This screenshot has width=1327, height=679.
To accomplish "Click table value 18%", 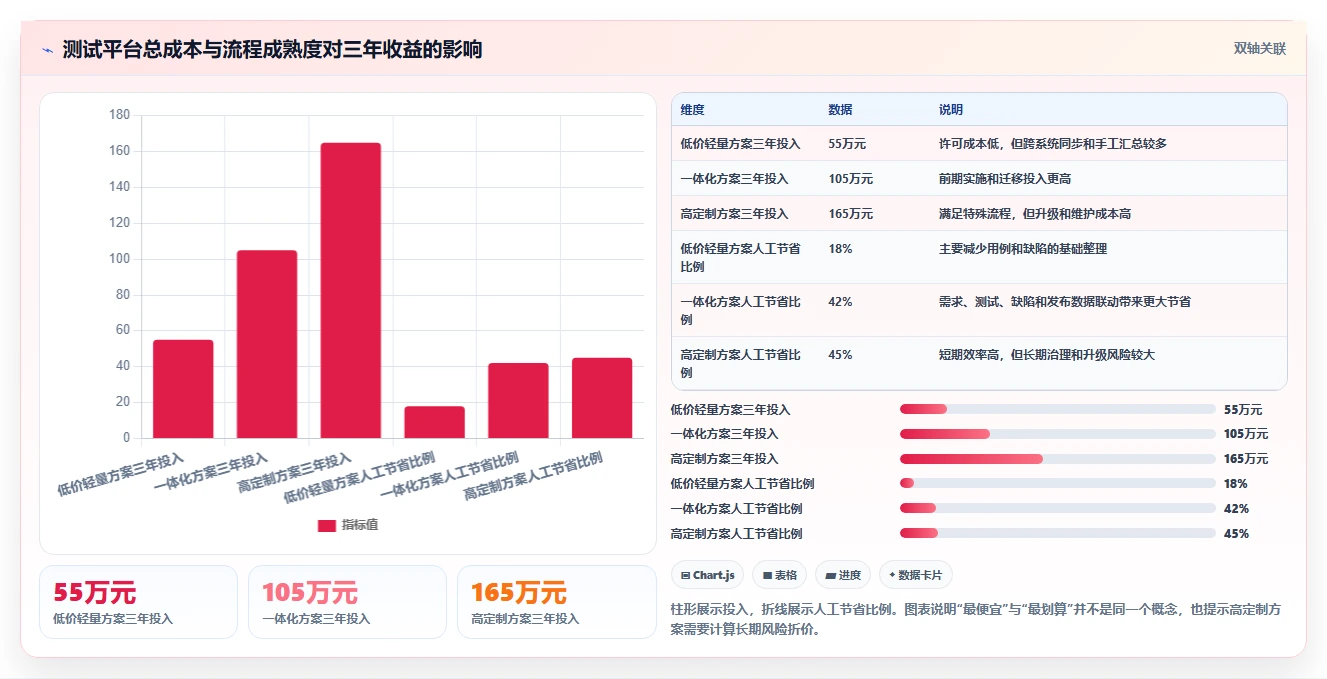I will coord(840,249).
